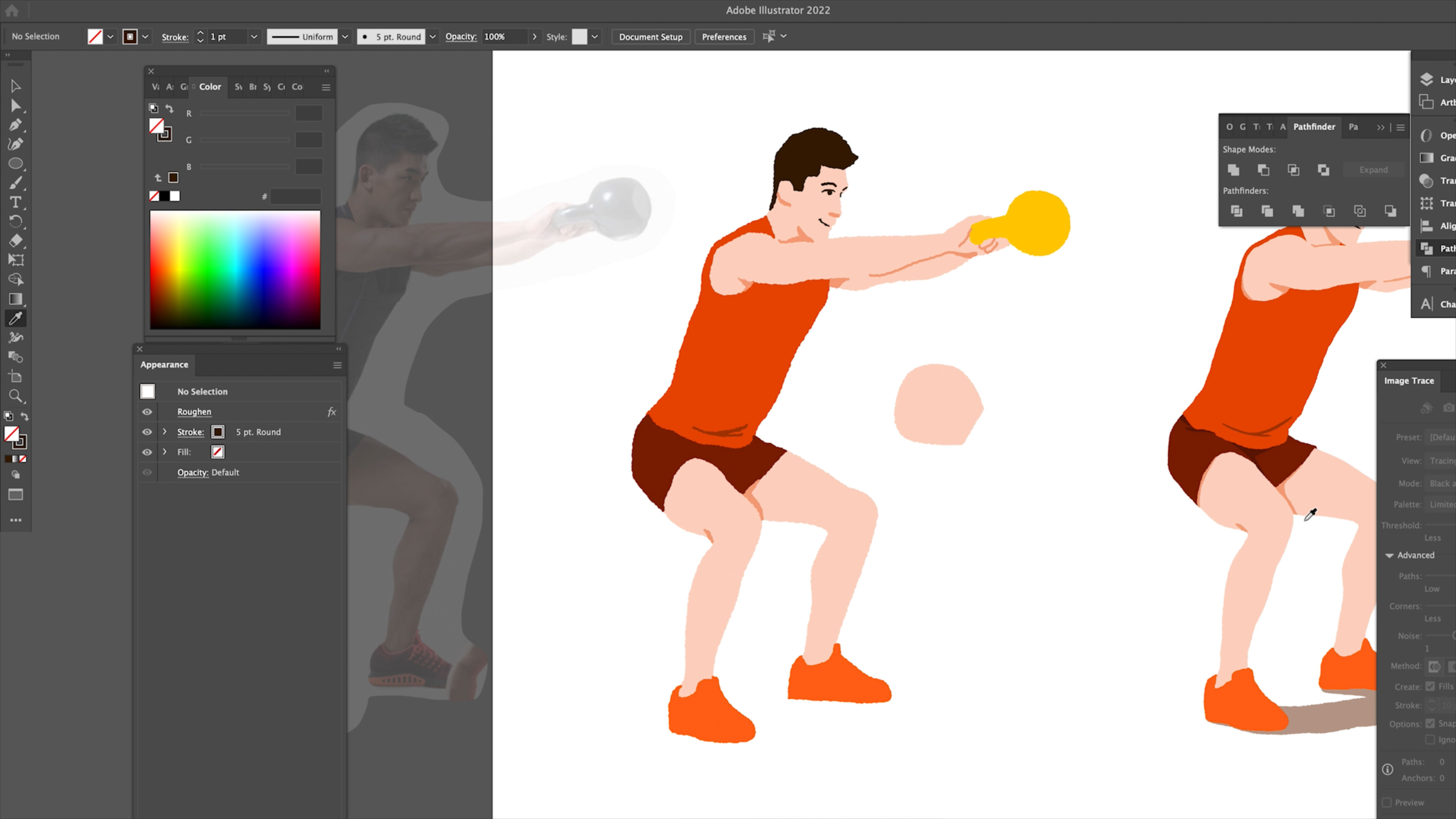Toggle visibility of Opacity row

tap(147, 472)
